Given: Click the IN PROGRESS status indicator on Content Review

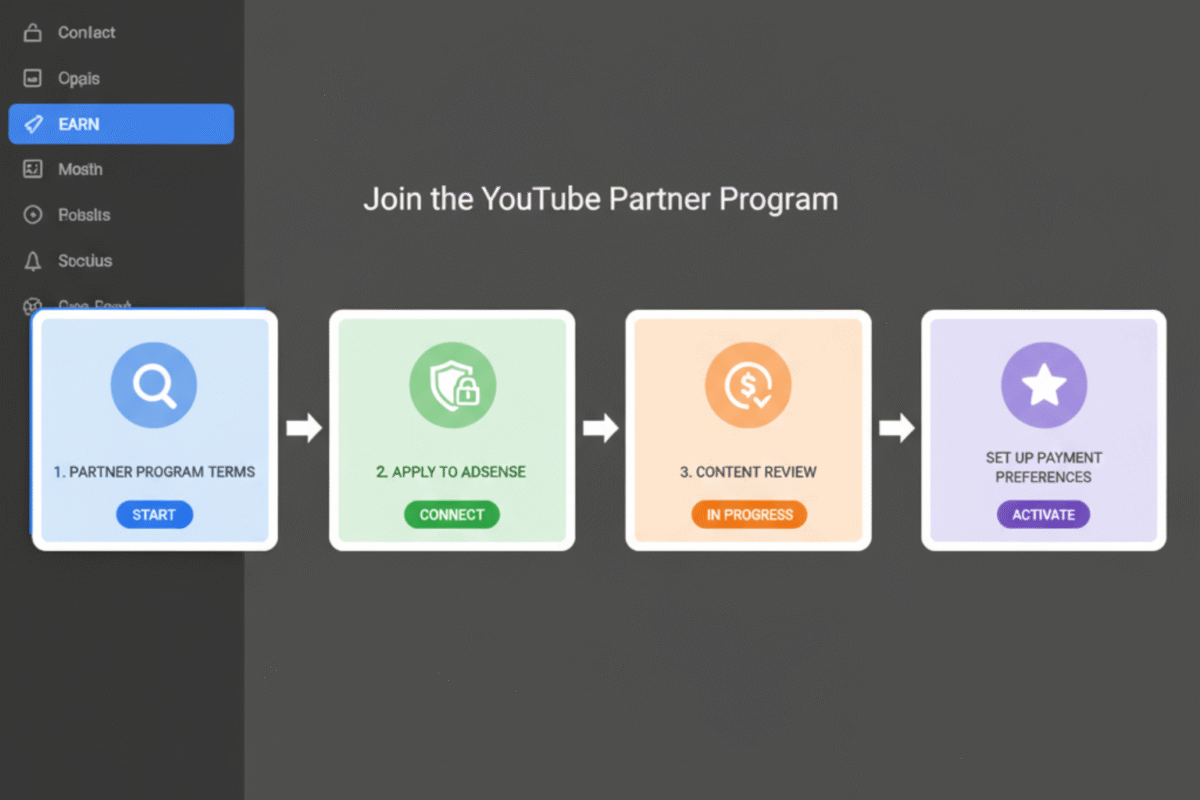Looking at the screenshot, I should 748,514.
